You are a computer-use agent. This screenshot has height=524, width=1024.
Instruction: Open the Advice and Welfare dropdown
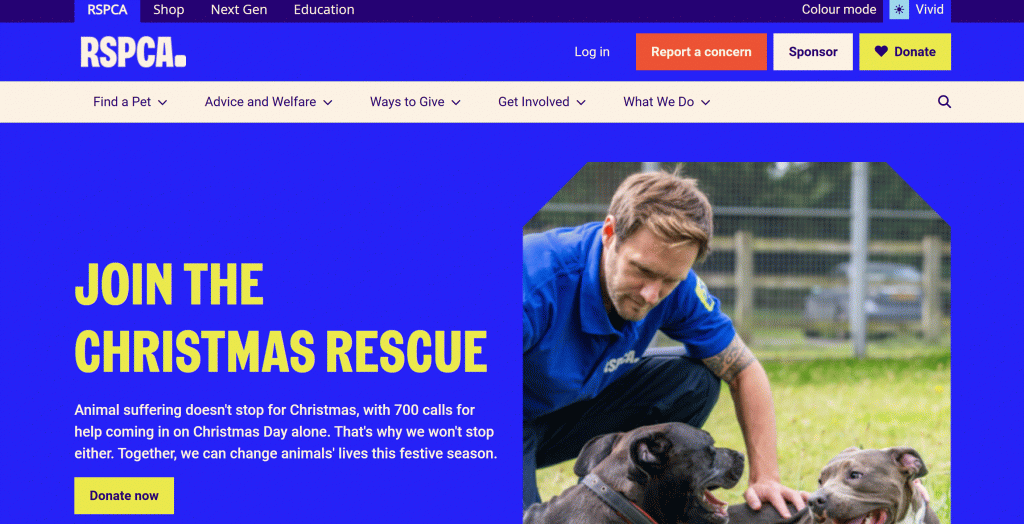(268, 102)
